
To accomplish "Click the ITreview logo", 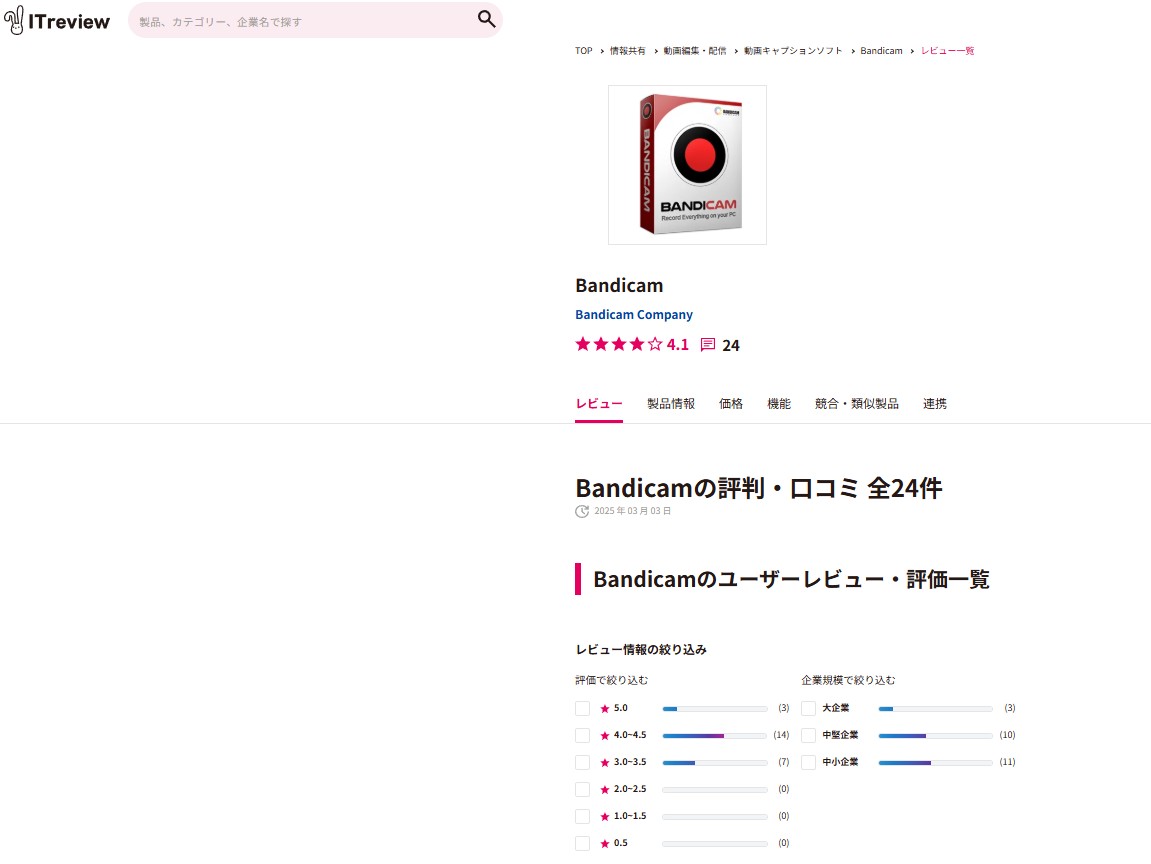I will coord(57,21).
